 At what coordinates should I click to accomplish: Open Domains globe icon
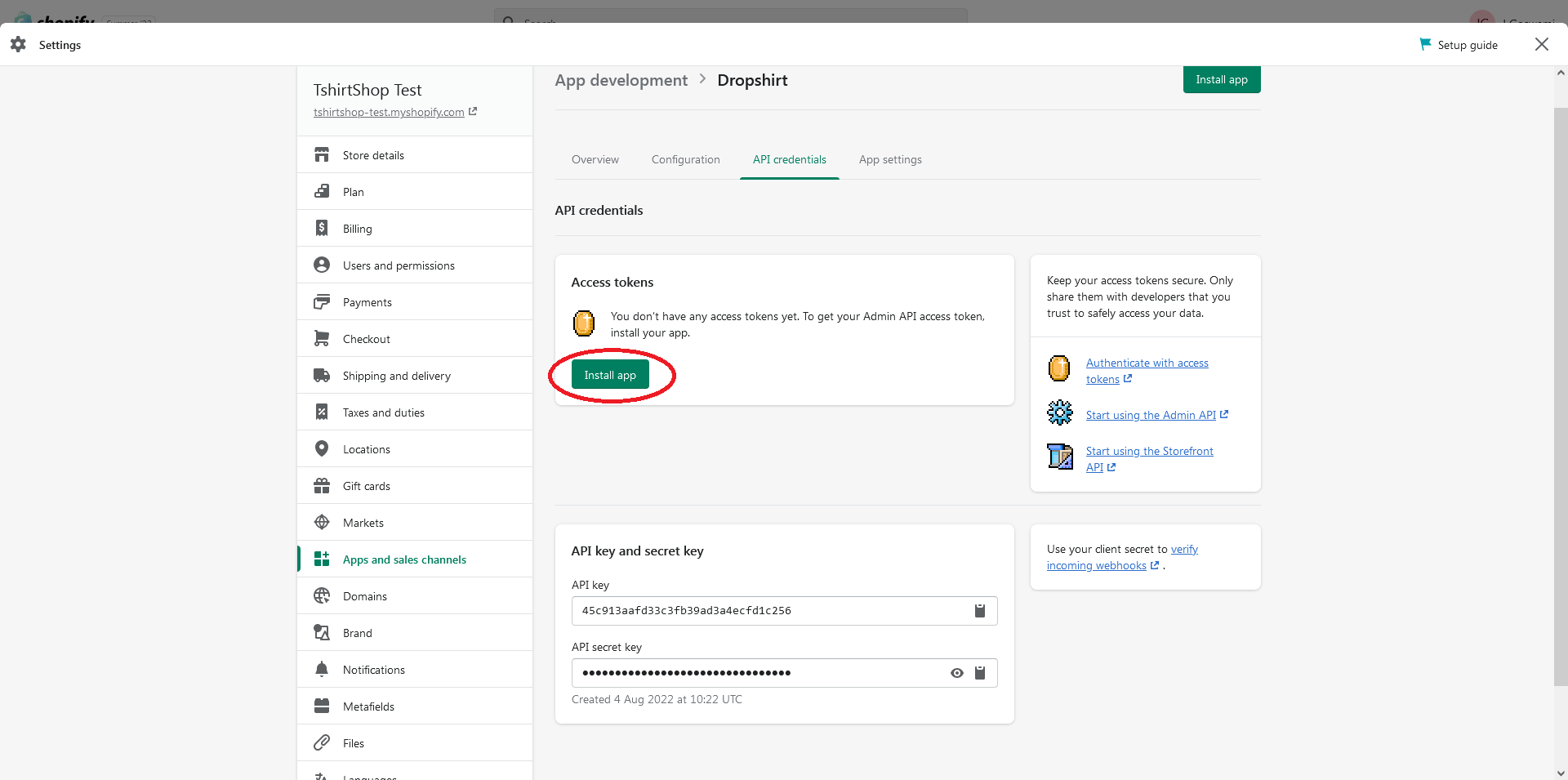(322, 596)
